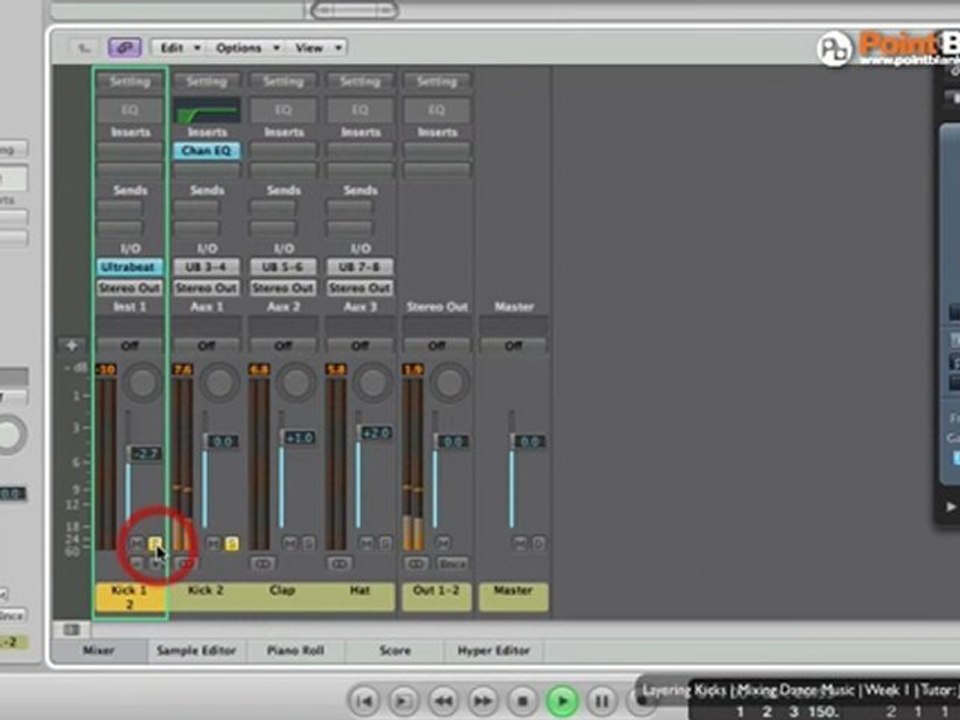960x720 pixels.
Task: Open the UB 3-4 input slot
Action: [x=206, y=267]
